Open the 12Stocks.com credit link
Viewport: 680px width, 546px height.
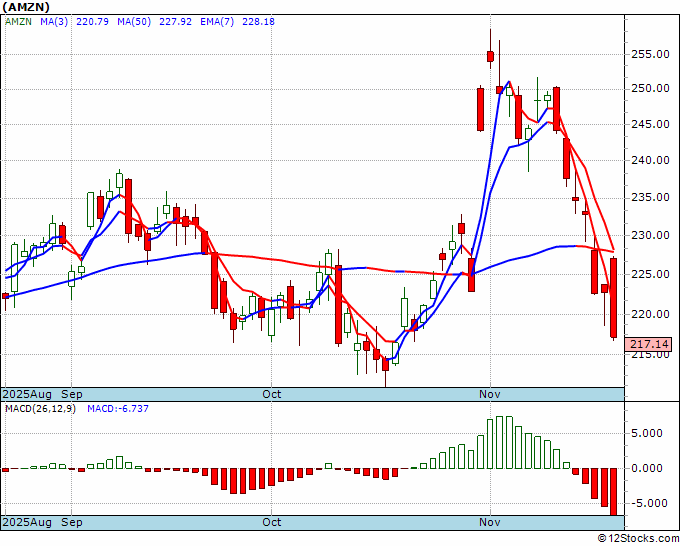point(638,539)
